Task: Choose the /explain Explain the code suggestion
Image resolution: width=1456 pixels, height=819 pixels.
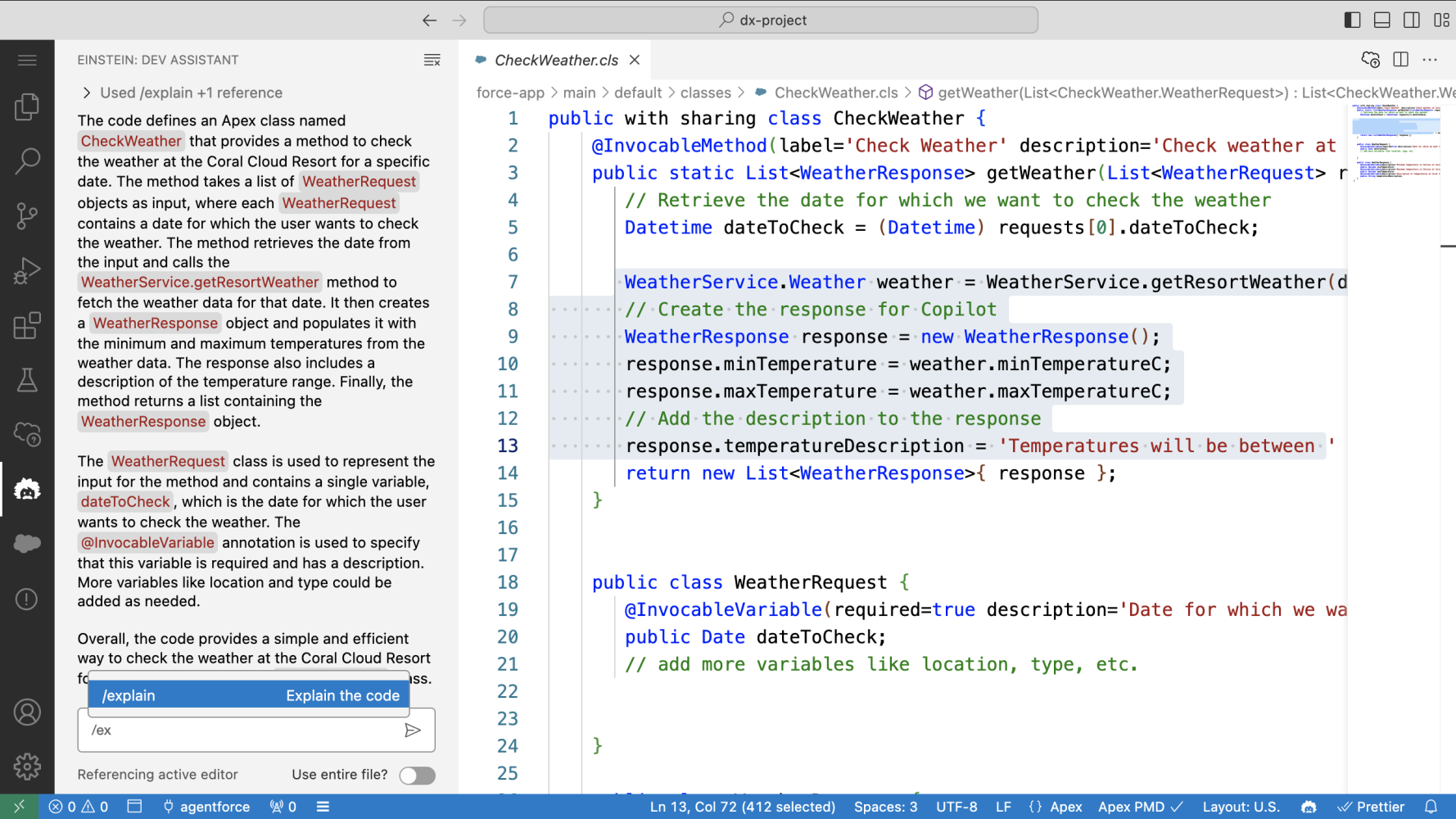Action: point(248,695)
